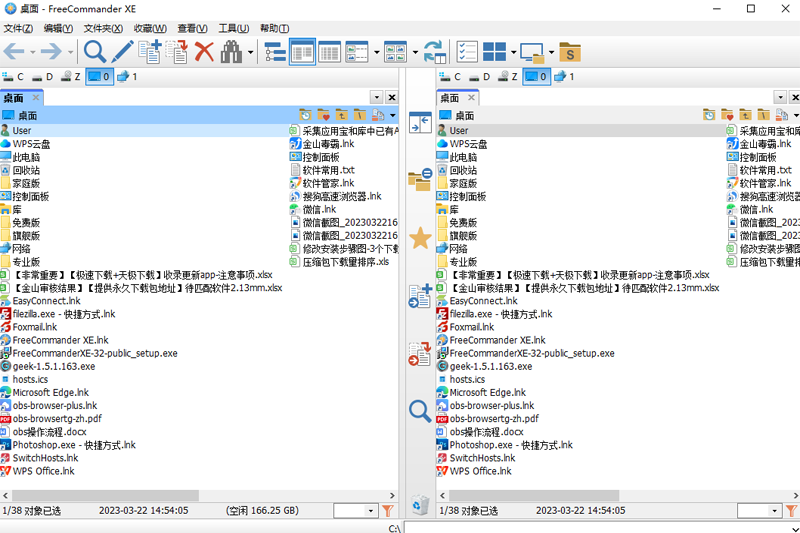Toggle the left panel filter funnel icon
Image resolution: width=800 pixels, height=533 pixels.
(x=388, y=511)
